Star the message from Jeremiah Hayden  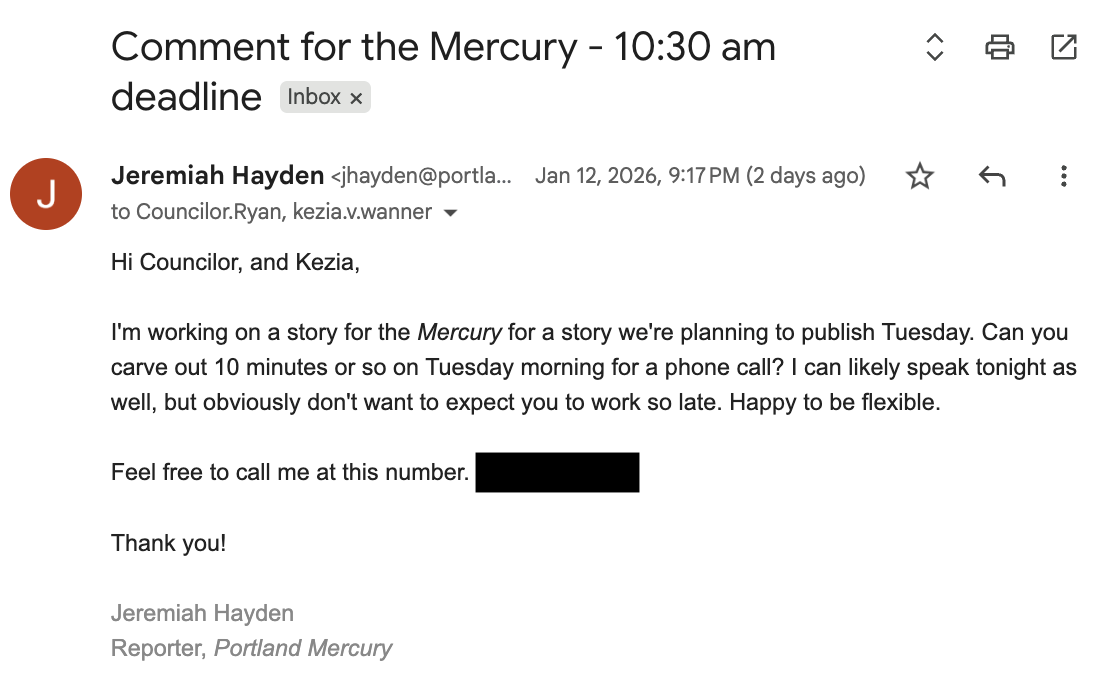point(919,177)
